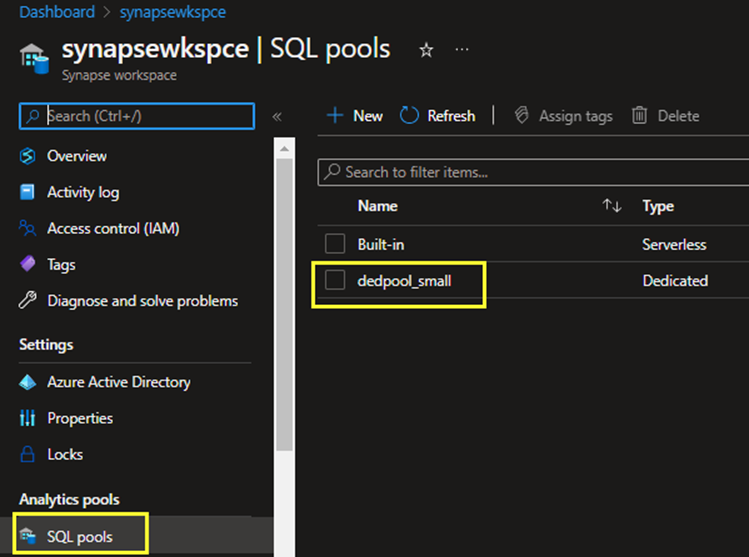Open Properties settings
Viewport: 749px width, 557px height.
(80, 418)
